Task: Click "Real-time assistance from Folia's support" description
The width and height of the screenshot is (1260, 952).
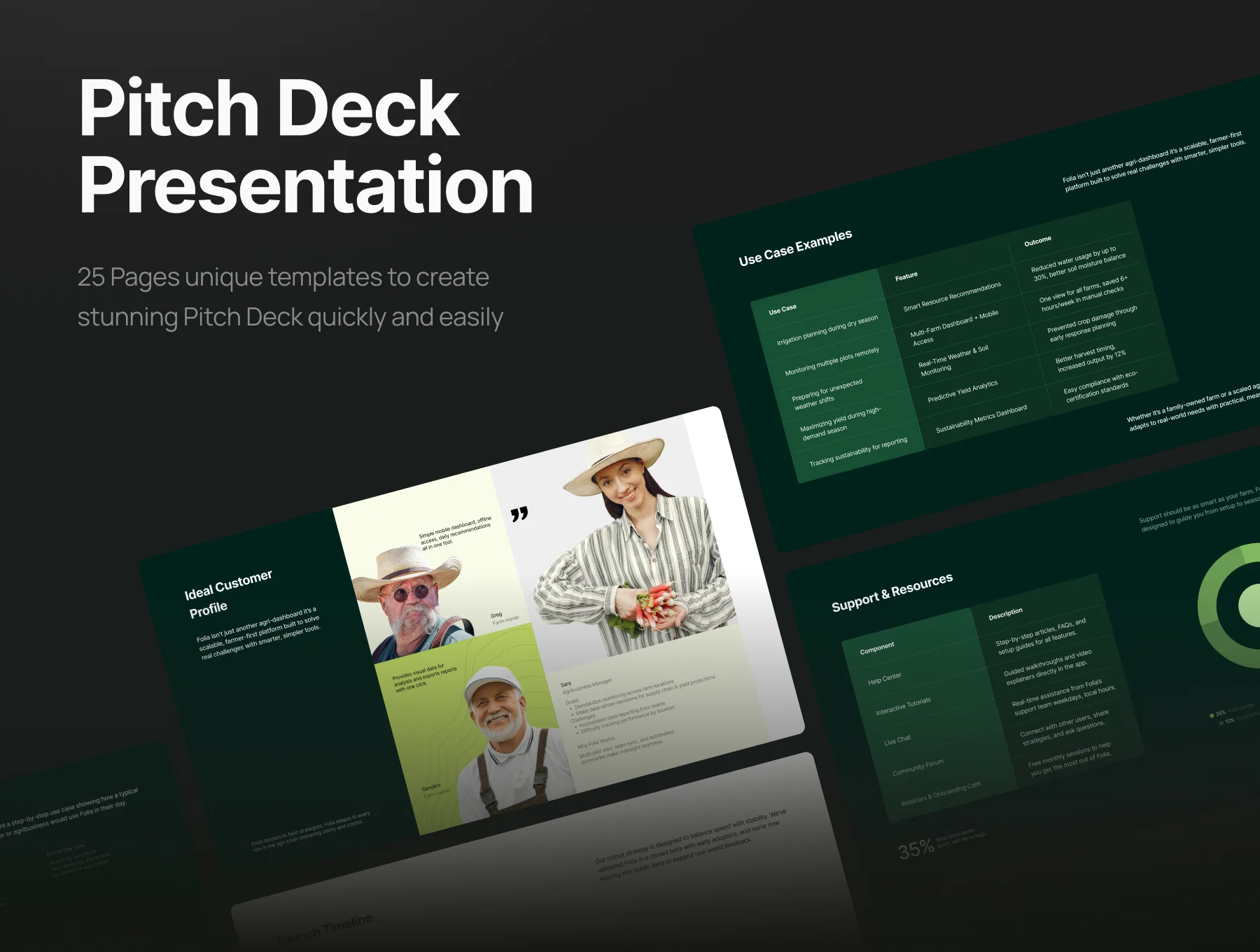Action: coord(1063,696)
